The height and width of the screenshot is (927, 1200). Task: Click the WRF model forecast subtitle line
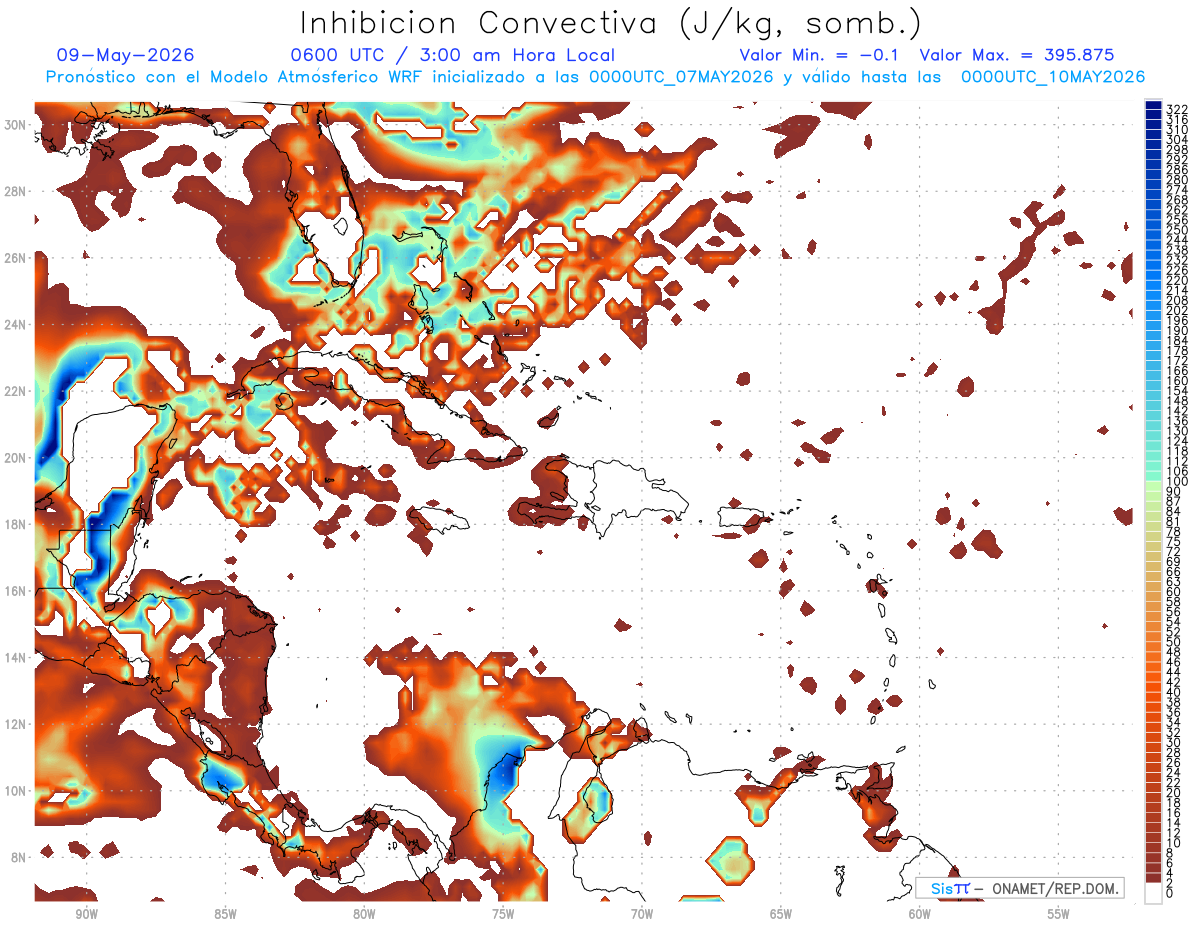click(595, 77)
